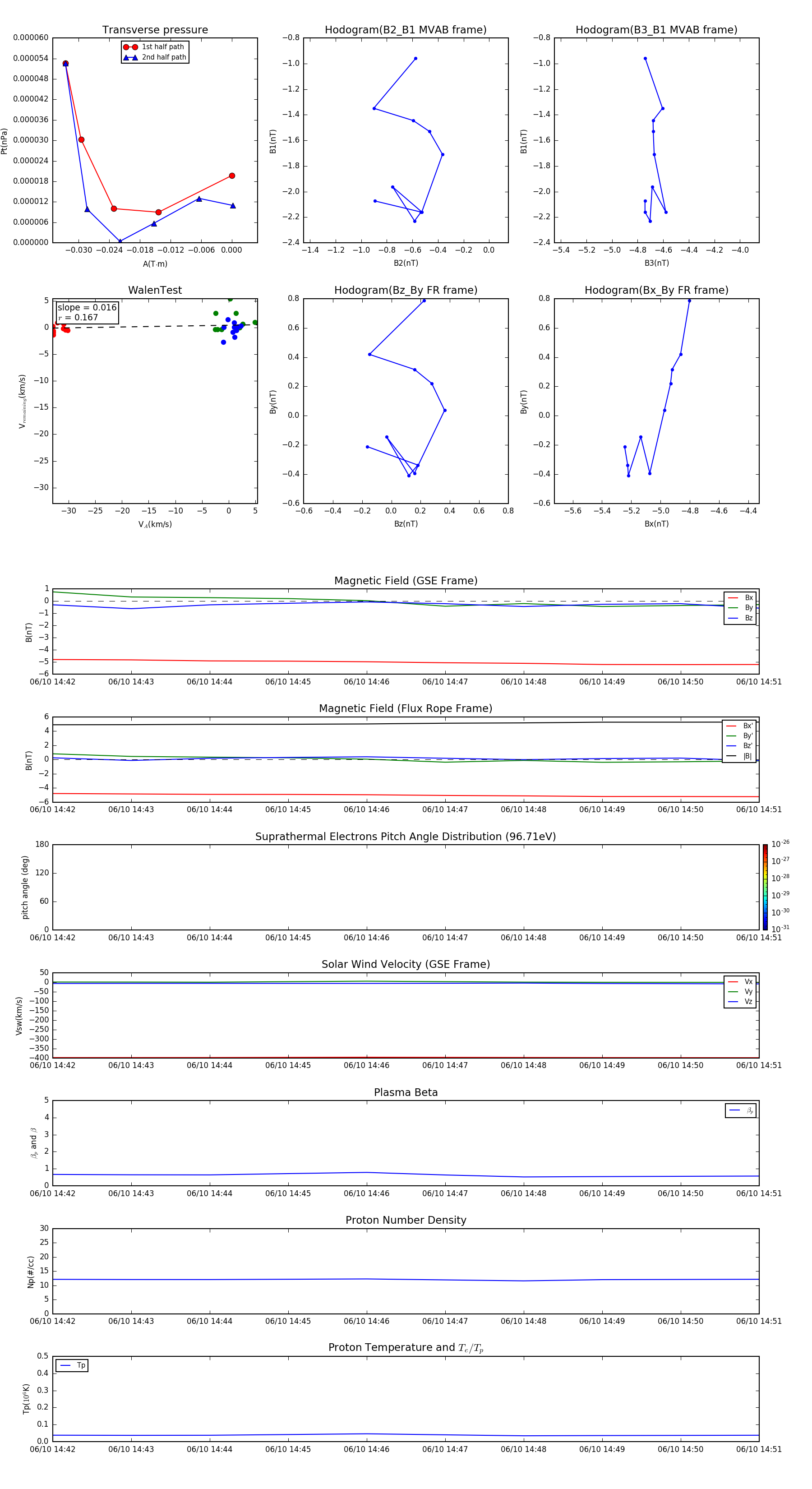Click 'Hodogram(Bz_By FR frame)' title
Screen dimensions: 812x1489
click(x=406, y=290)
